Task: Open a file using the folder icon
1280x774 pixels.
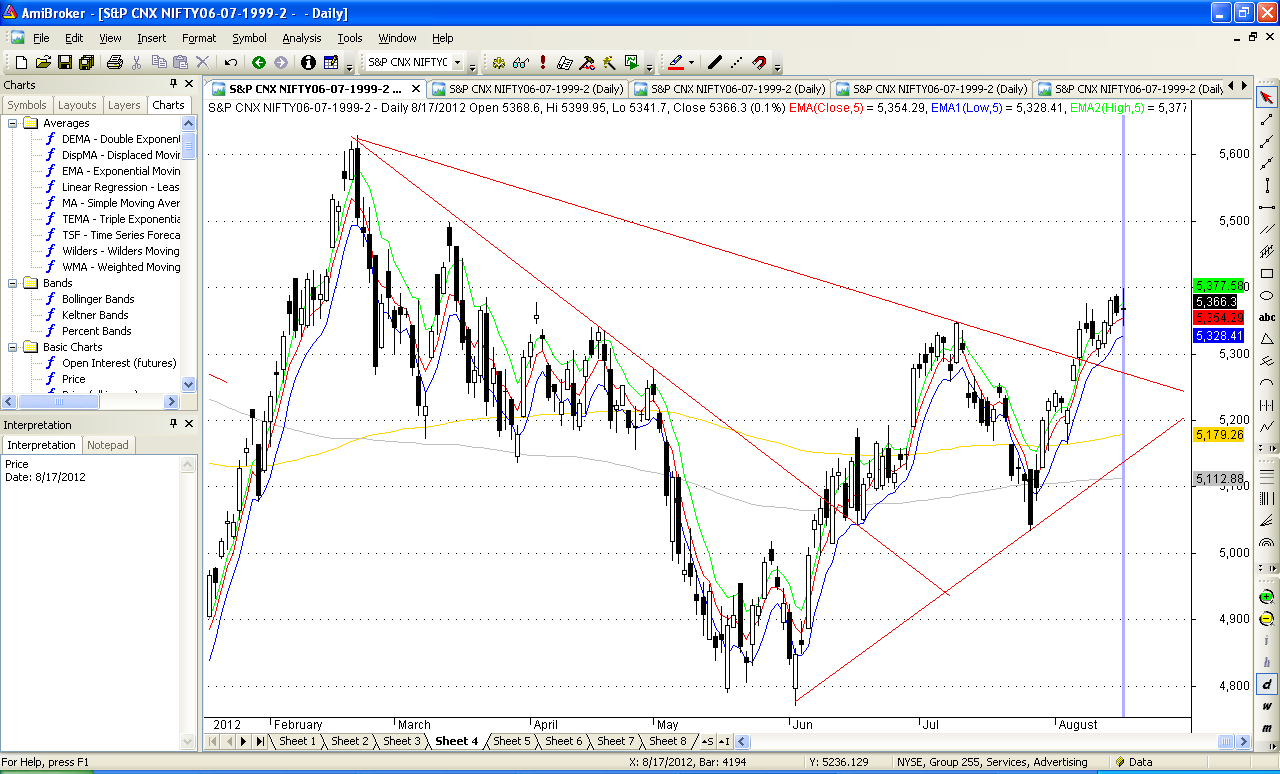Action: 43,62
